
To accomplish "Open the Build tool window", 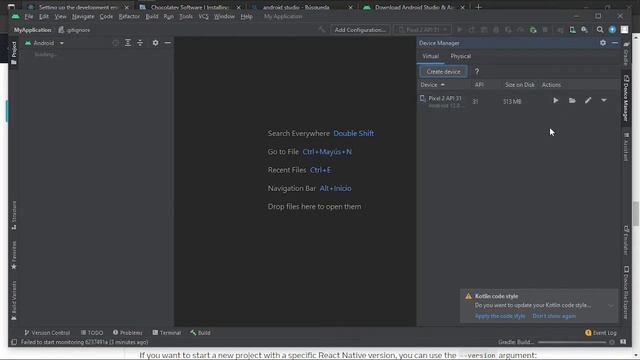I will tap(200, 333).
